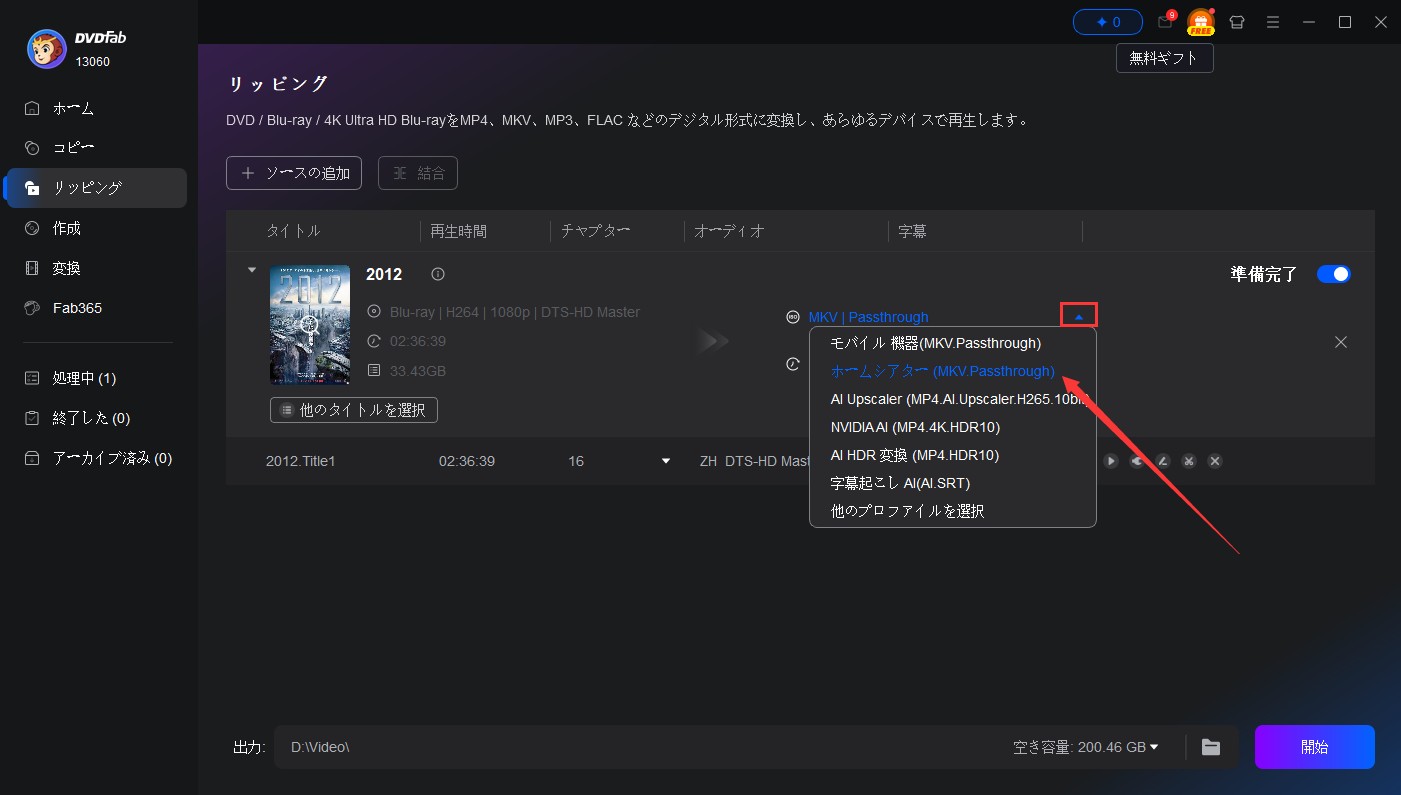
Task: Toggle the 準備完了 switch
Action: (1334, 274)
